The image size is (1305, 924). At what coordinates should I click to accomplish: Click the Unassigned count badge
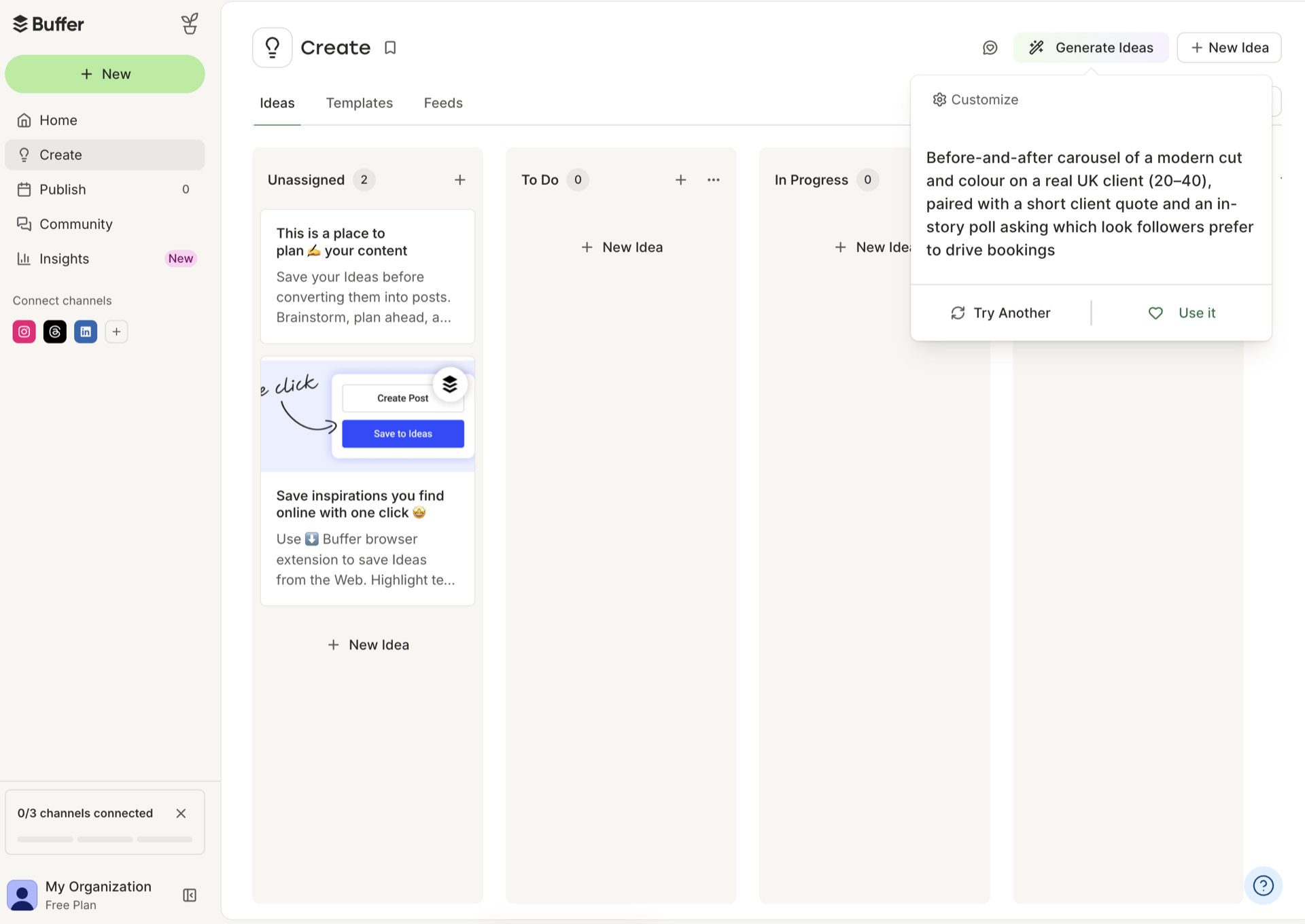pyautogui.click(x=364, y=180)
